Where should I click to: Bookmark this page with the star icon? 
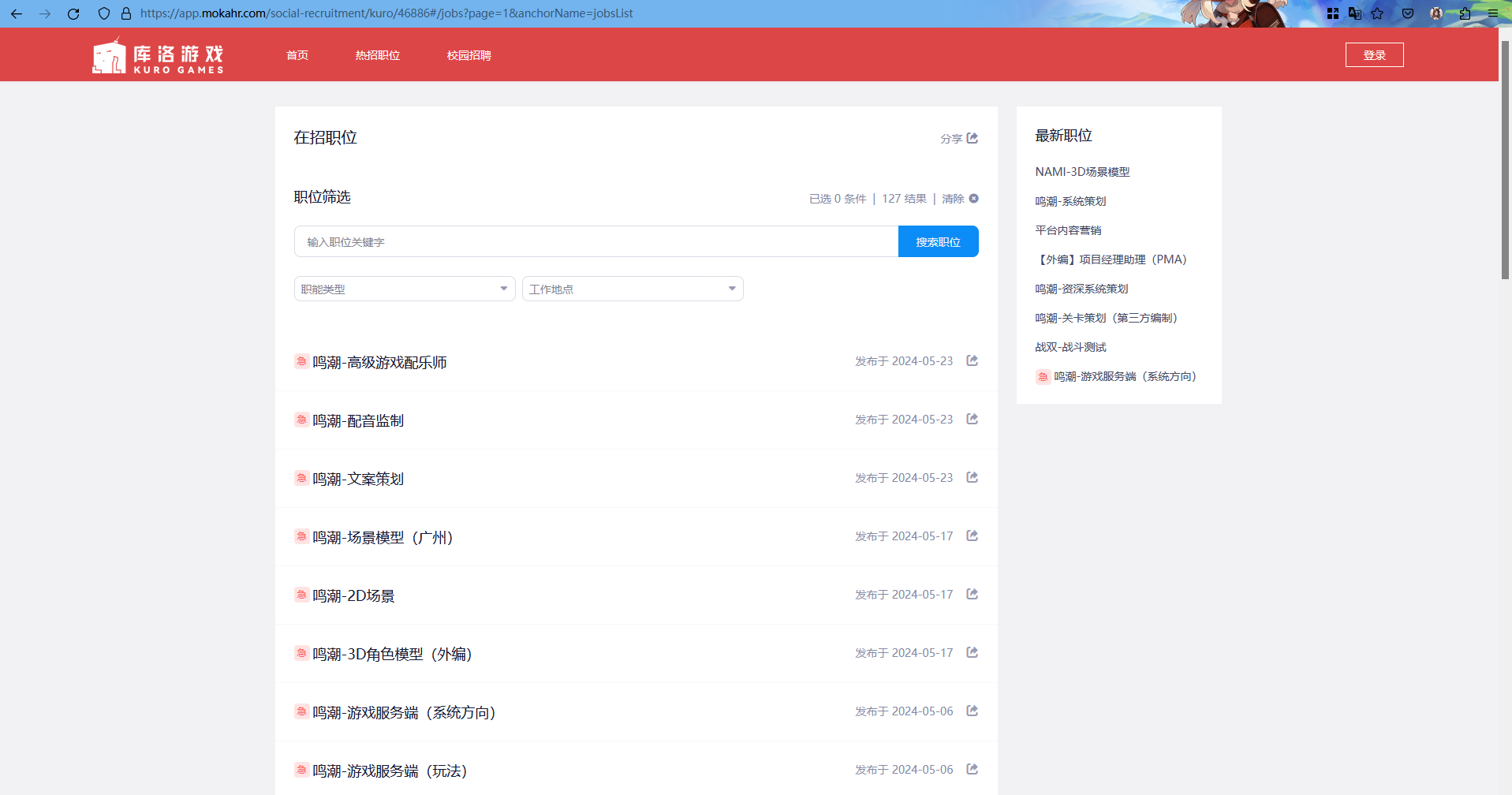pos(1377,13)
